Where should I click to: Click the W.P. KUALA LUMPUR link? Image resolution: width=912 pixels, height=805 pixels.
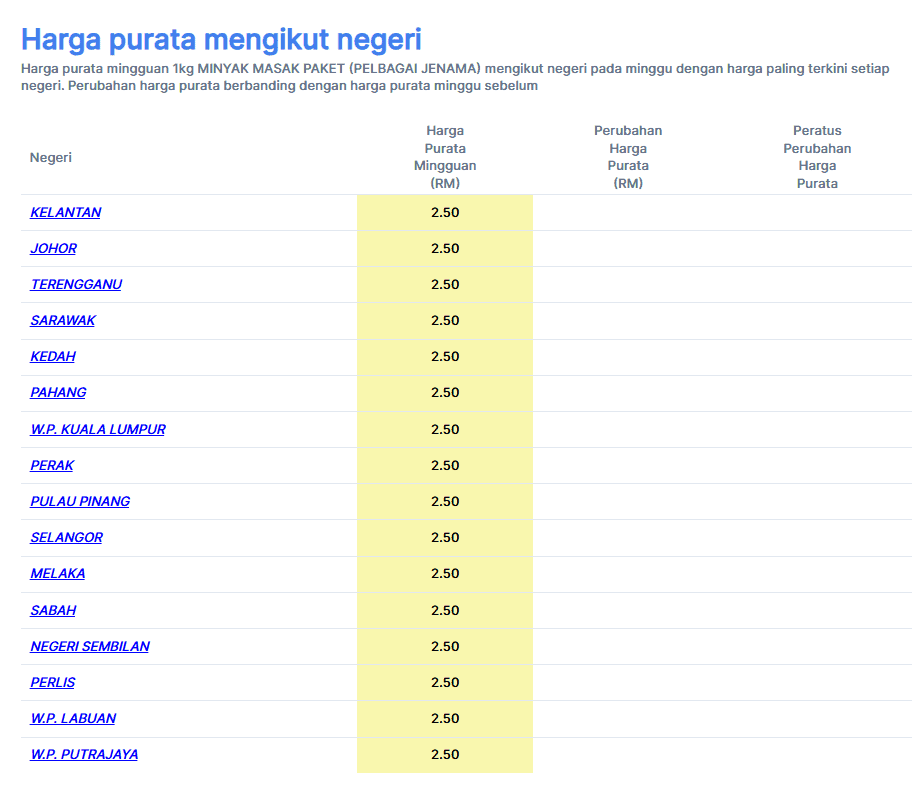(x=98, y=429)
